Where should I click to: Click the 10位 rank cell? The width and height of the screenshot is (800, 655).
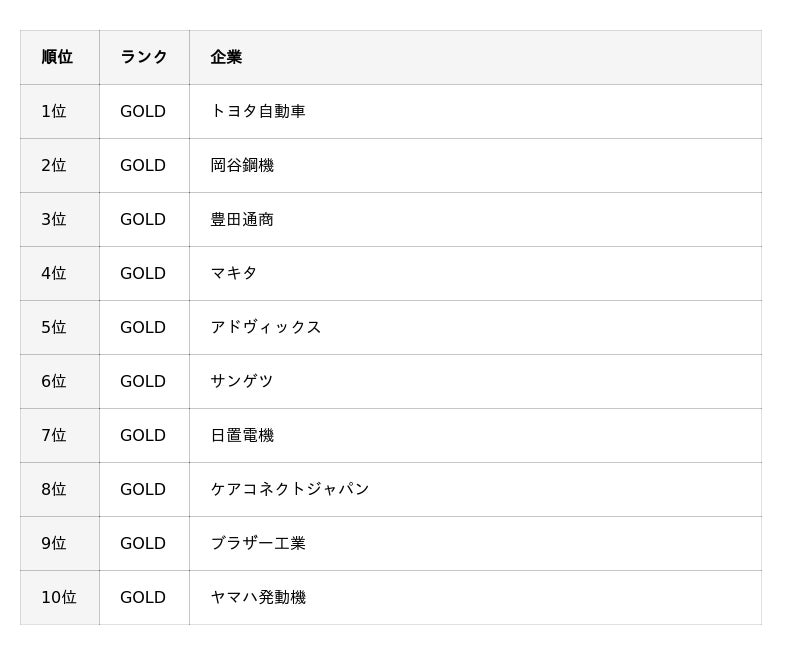[59, 597]
